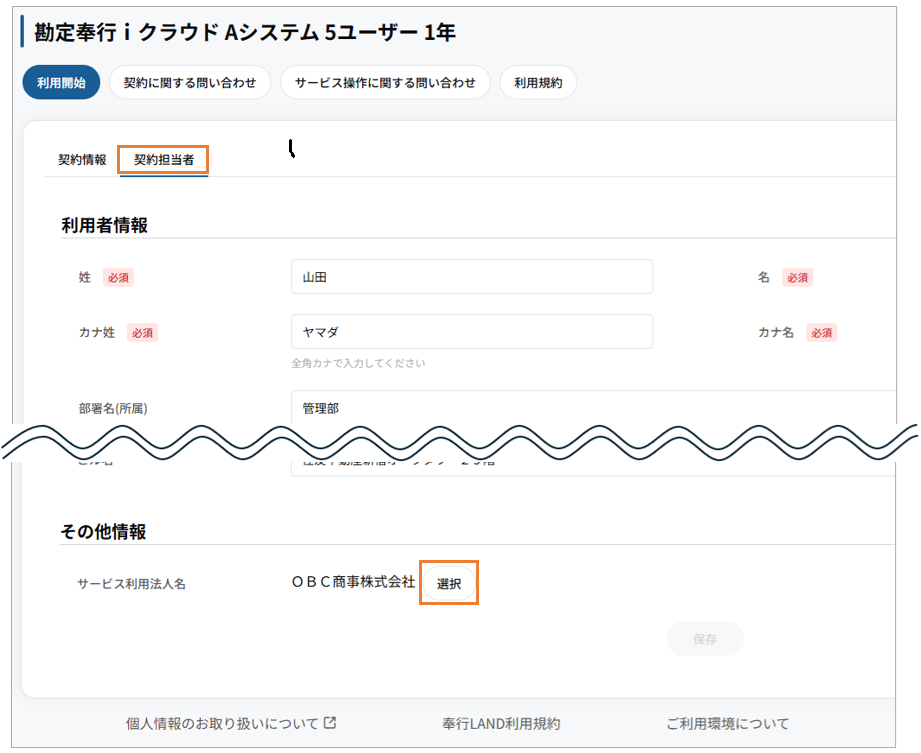Click the 利用開始 button
The width and height of the screenshot is (921, 753).
pos(61,82)
